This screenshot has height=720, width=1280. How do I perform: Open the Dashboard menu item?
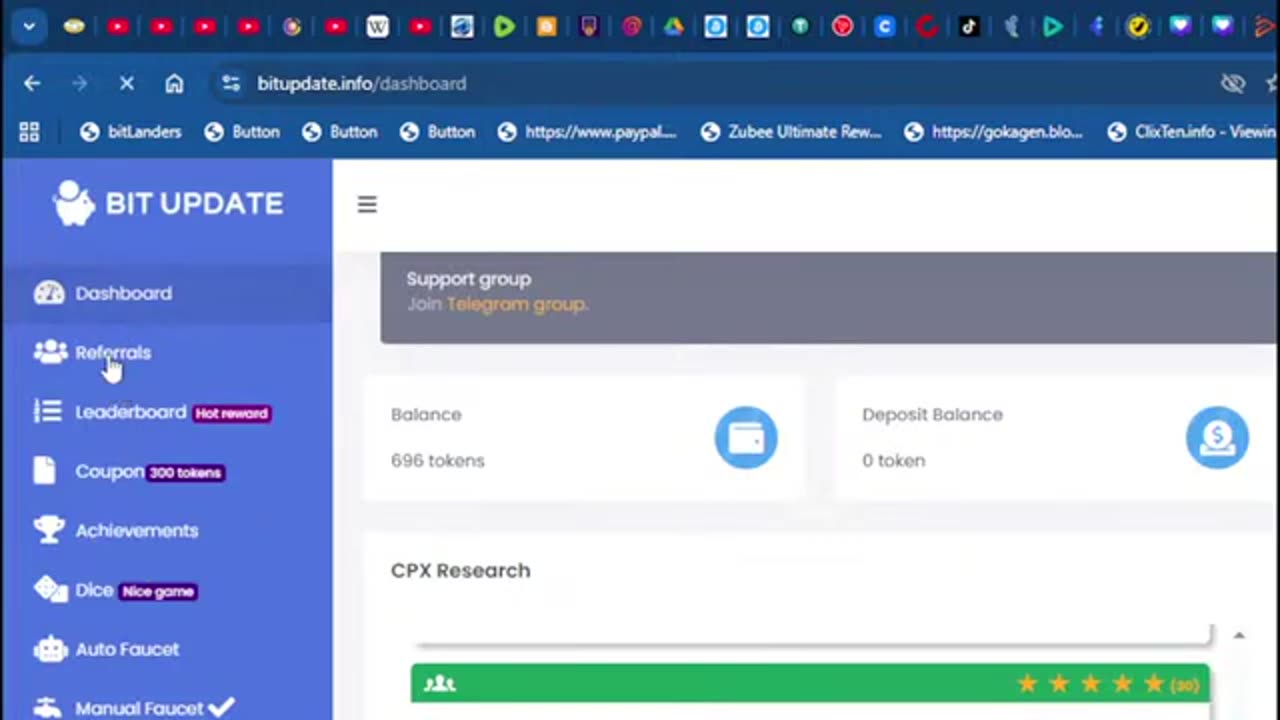tap(166, 293)
